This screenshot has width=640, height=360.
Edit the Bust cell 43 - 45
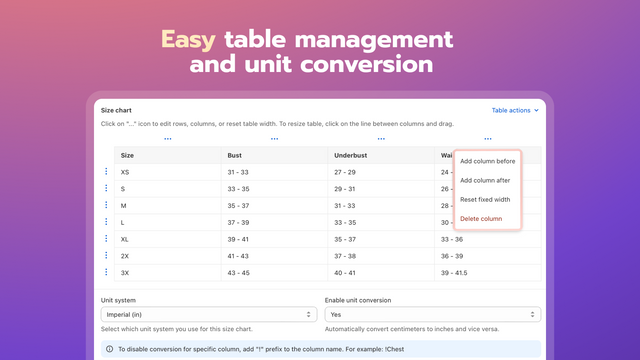274,273
